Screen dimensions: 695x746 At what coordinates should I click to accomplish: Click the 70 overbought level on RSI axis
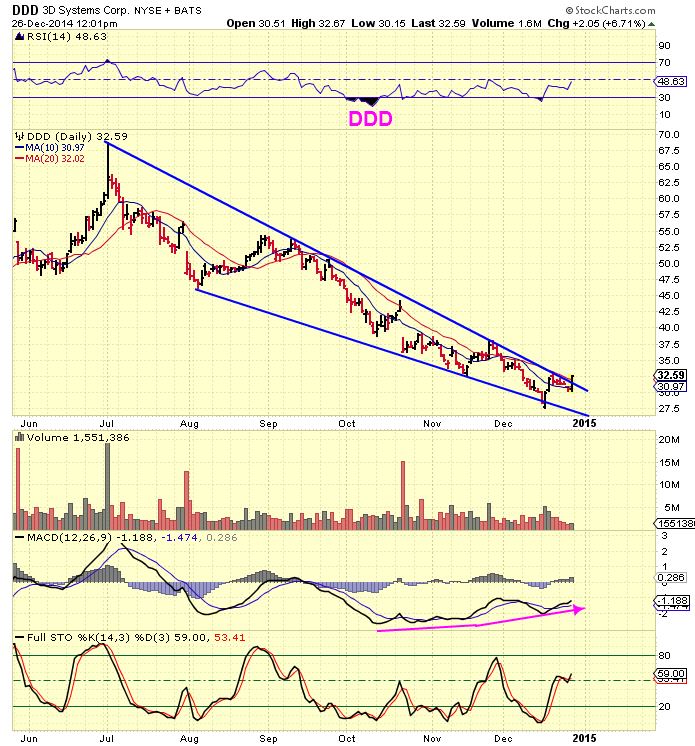(664, 62)
